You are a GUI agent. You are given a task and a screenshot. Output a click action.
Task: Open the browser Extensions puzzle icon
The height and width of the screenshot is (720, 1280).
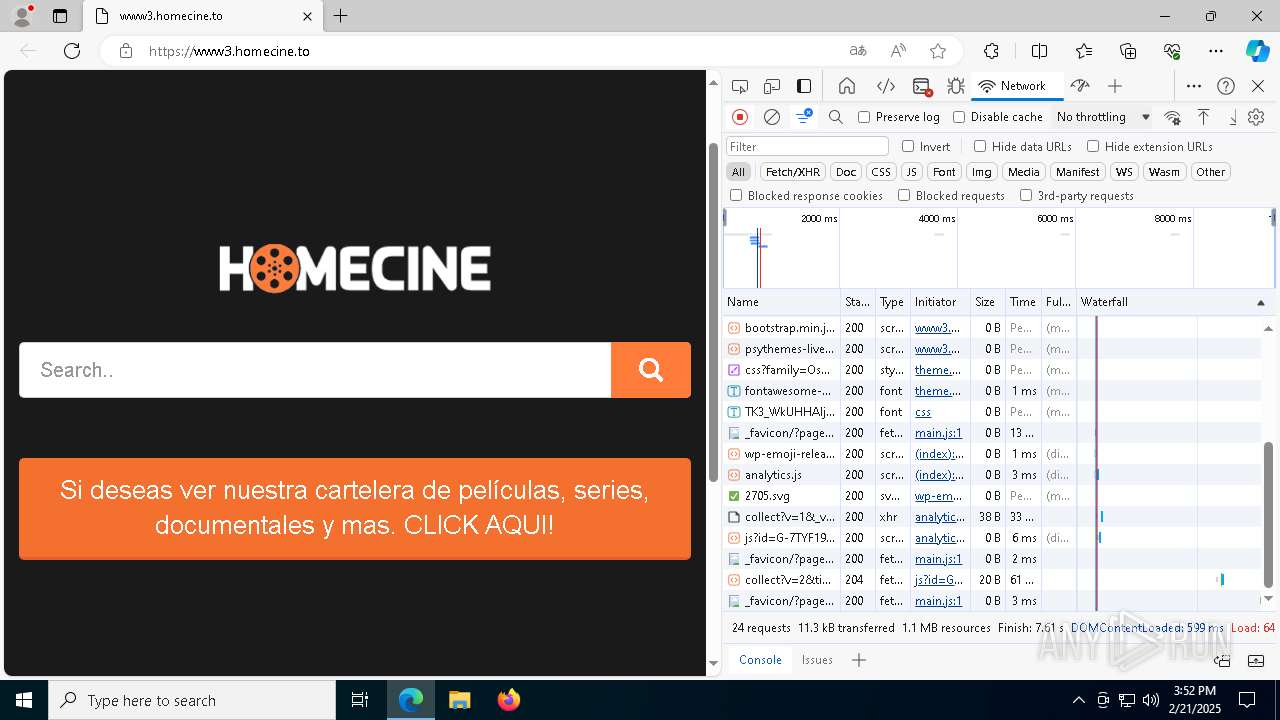991,51
